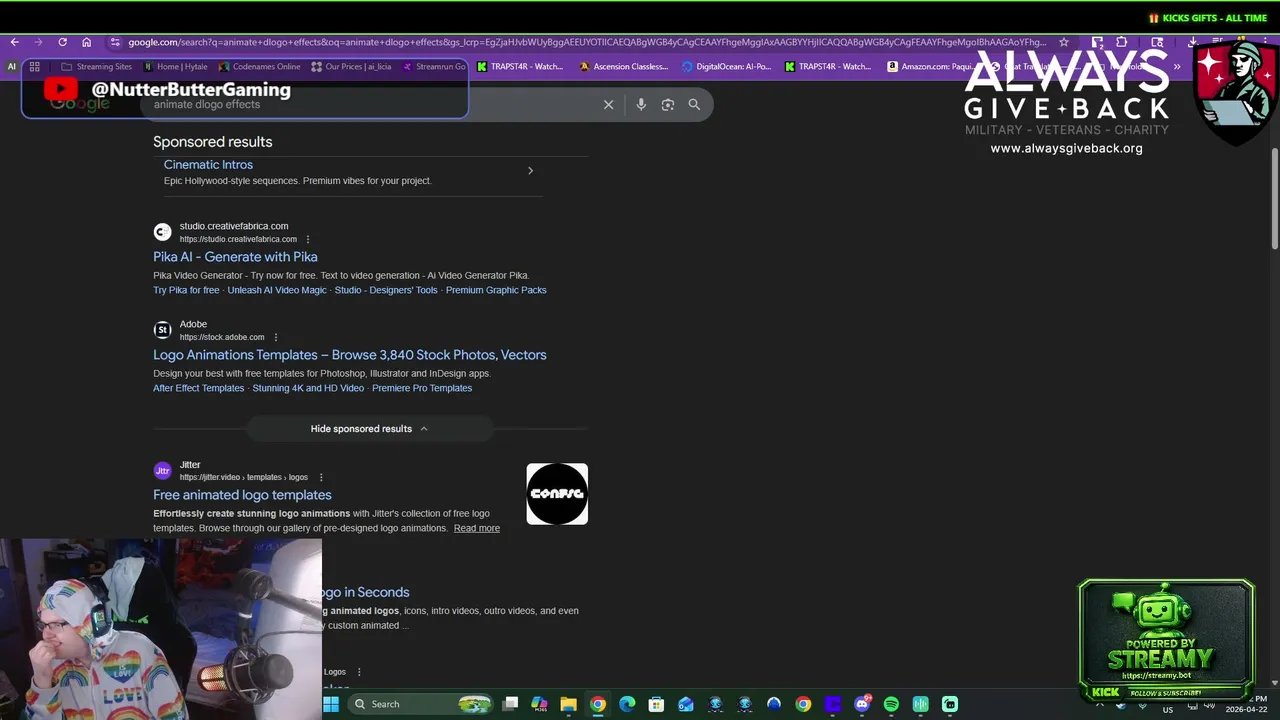Start voice search with the microphone icon
This screenshot has height=720, width=1280.
[641, 104]
